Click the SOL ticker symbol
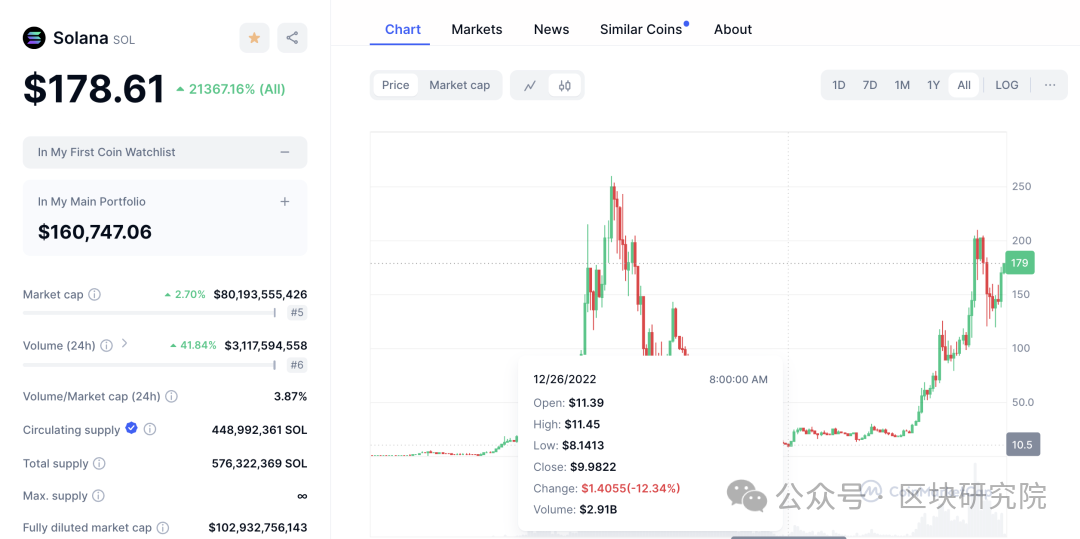This screenshot has height=539, width=1080. (x=124, y=40)
